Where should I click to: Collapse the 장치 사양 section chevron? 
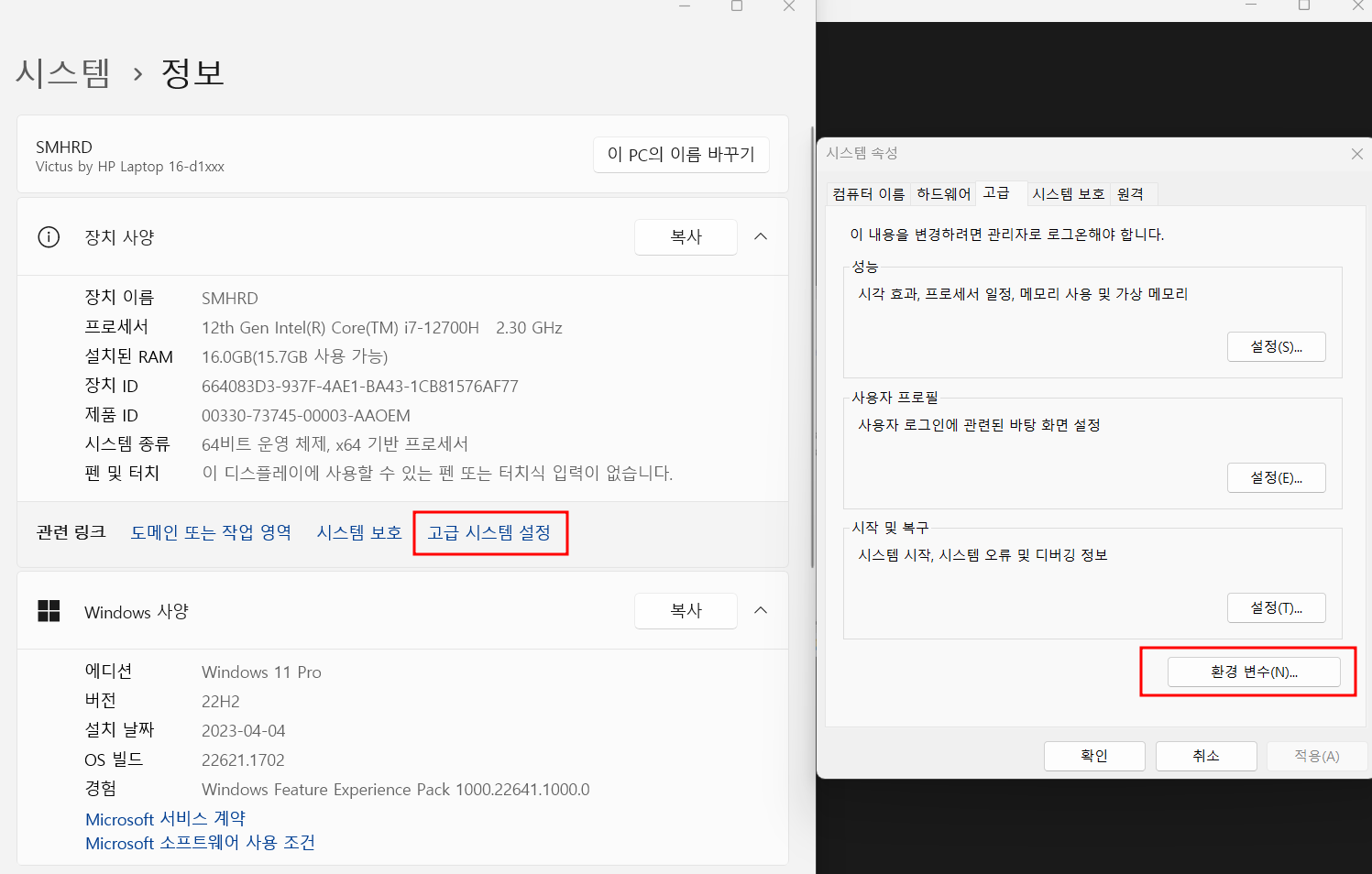point(761,236)
